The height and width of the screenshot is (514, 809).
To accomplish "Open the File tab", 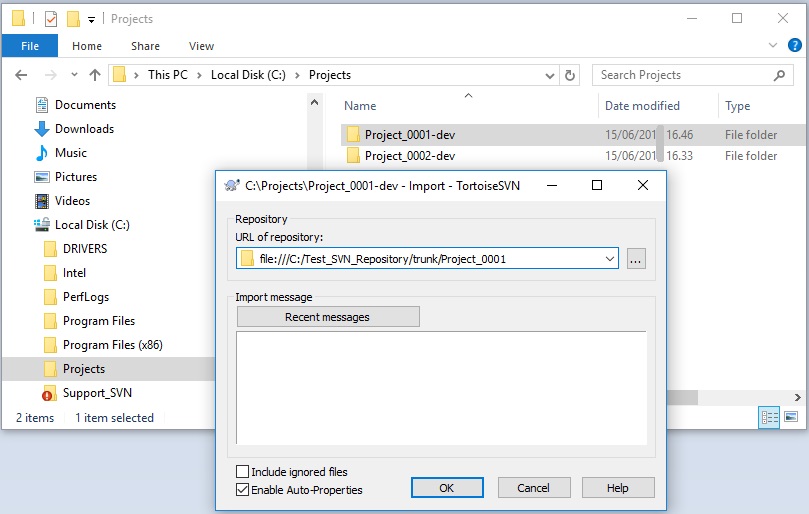I will pos(30,46).
